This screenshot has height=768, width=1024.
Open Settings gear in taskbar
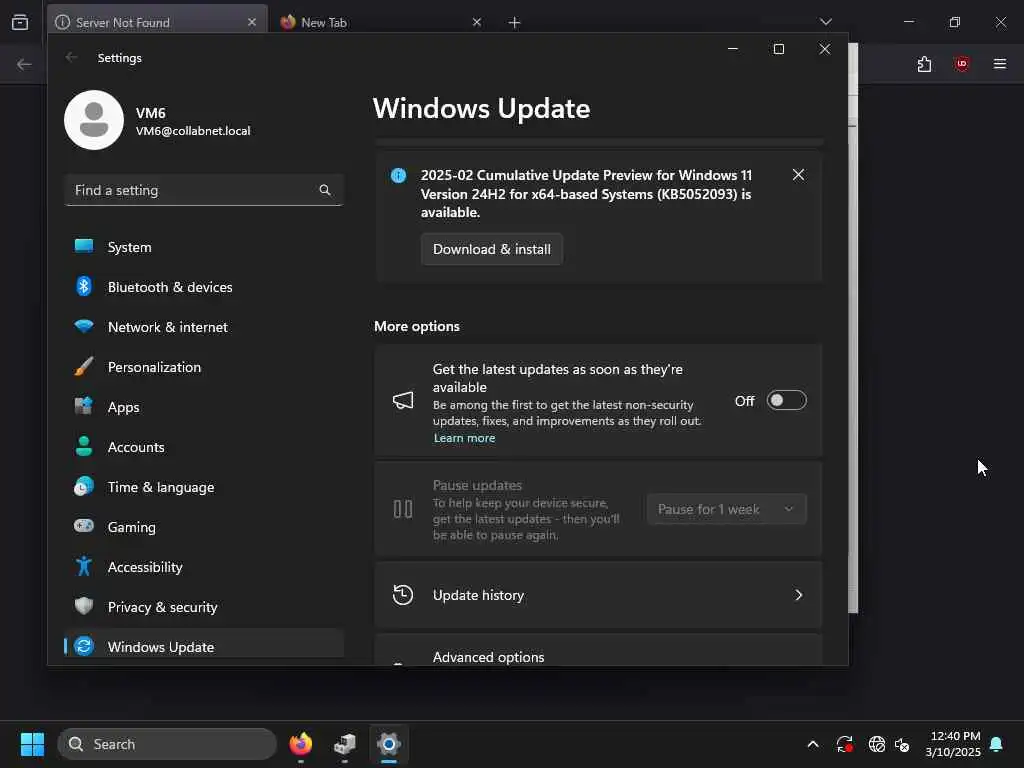coord(389,744)
